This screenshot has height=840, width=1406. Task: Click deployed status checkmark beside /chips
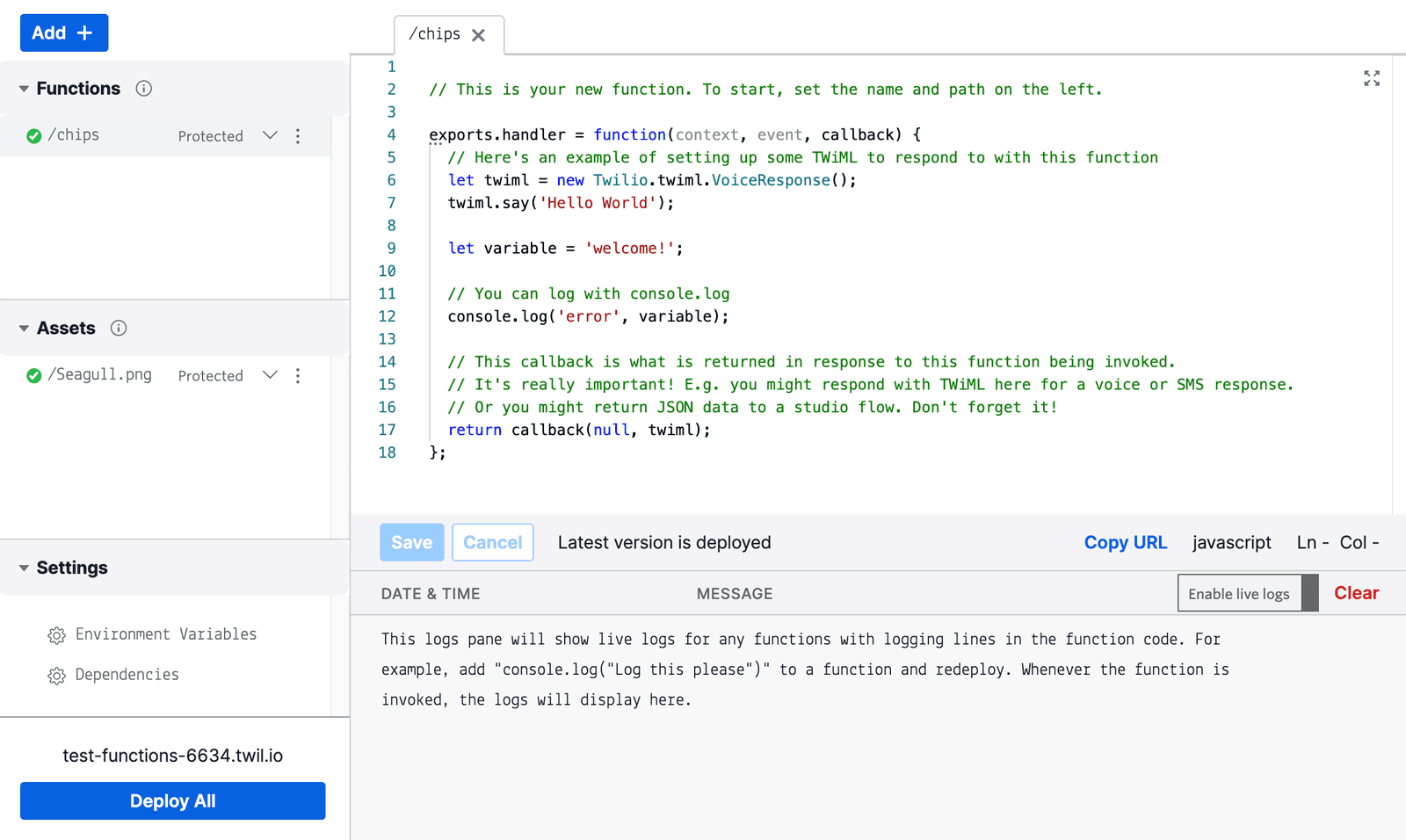coord(33,135)
